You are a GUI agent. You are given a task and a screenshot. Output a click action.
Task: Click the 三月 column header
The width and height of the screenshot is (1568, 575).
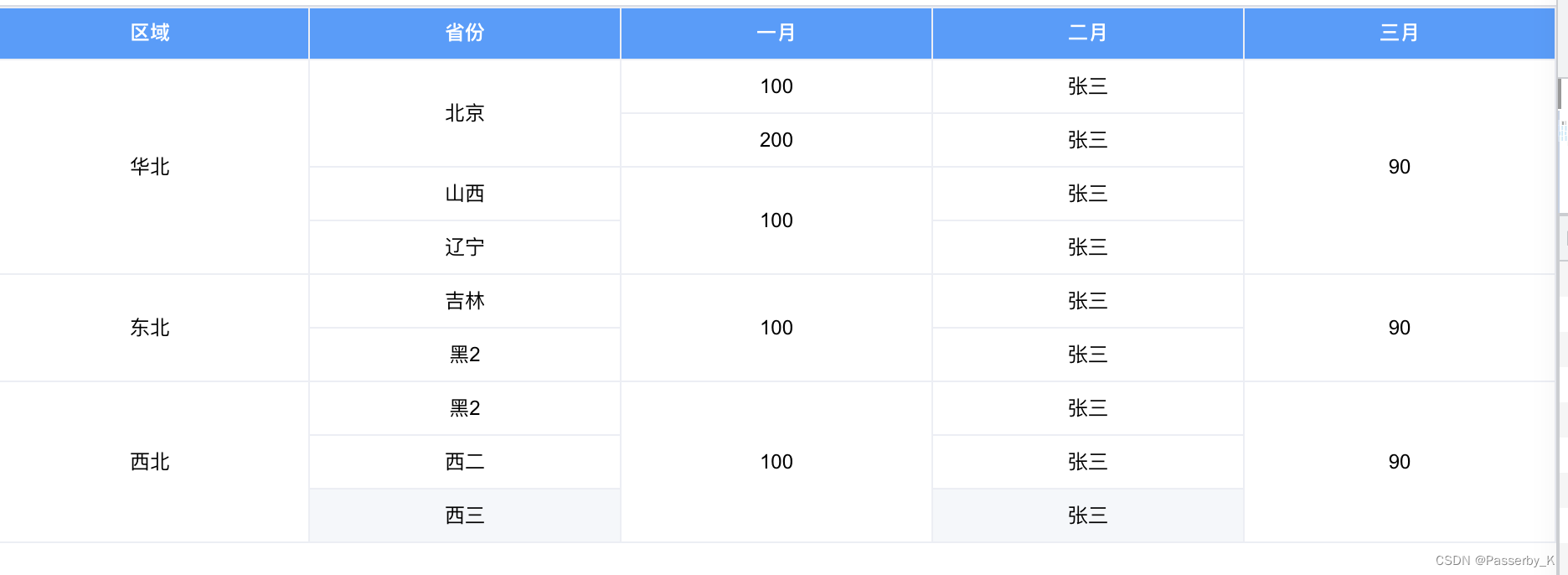(1399, 33)
